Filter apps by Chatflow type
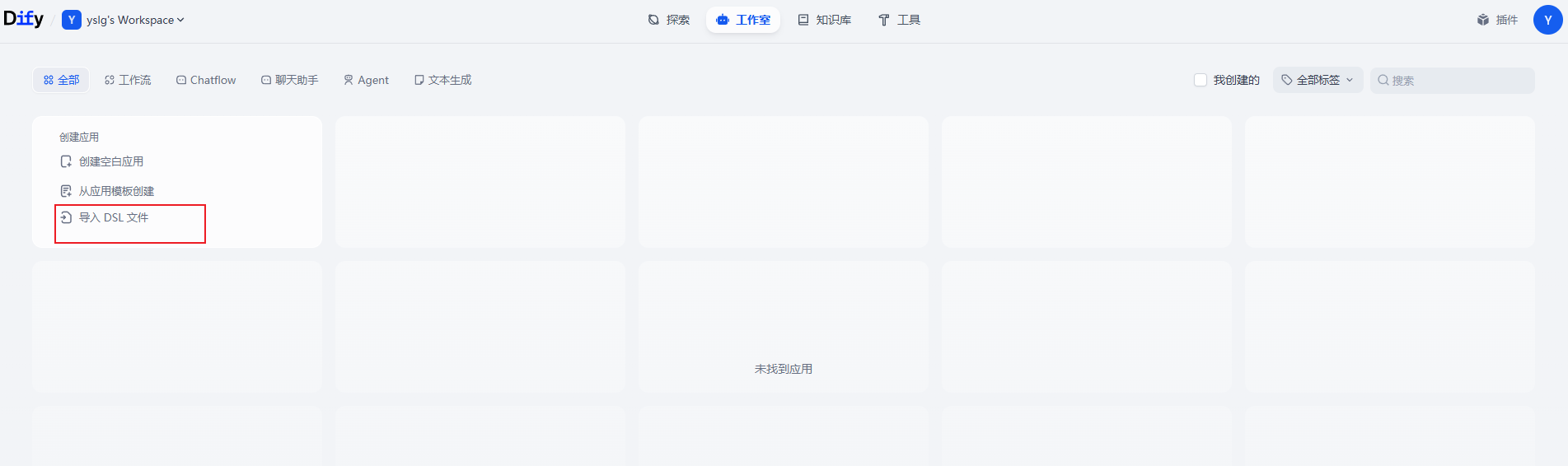This screenshot has height=466, width=1568. coord(206,80)
